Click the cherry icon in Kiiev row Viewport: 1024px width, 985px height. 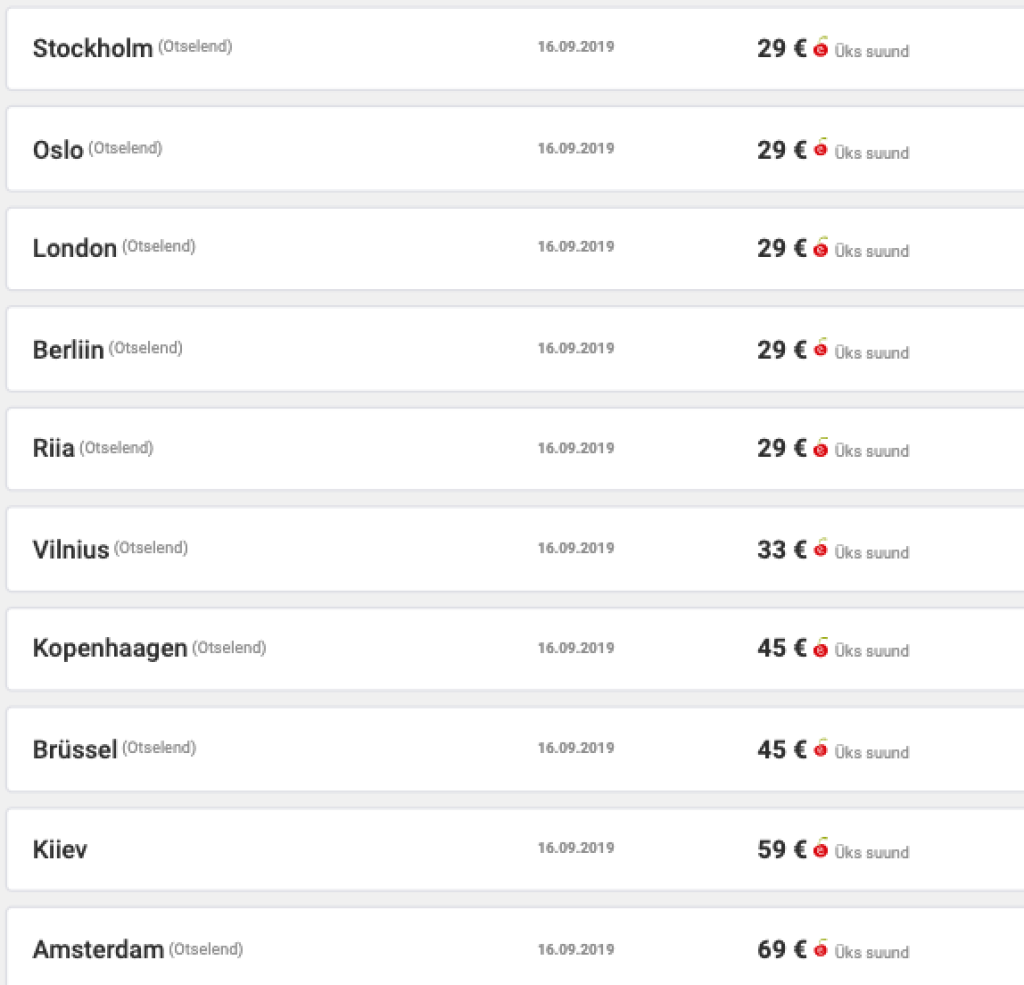pos(821,849)
